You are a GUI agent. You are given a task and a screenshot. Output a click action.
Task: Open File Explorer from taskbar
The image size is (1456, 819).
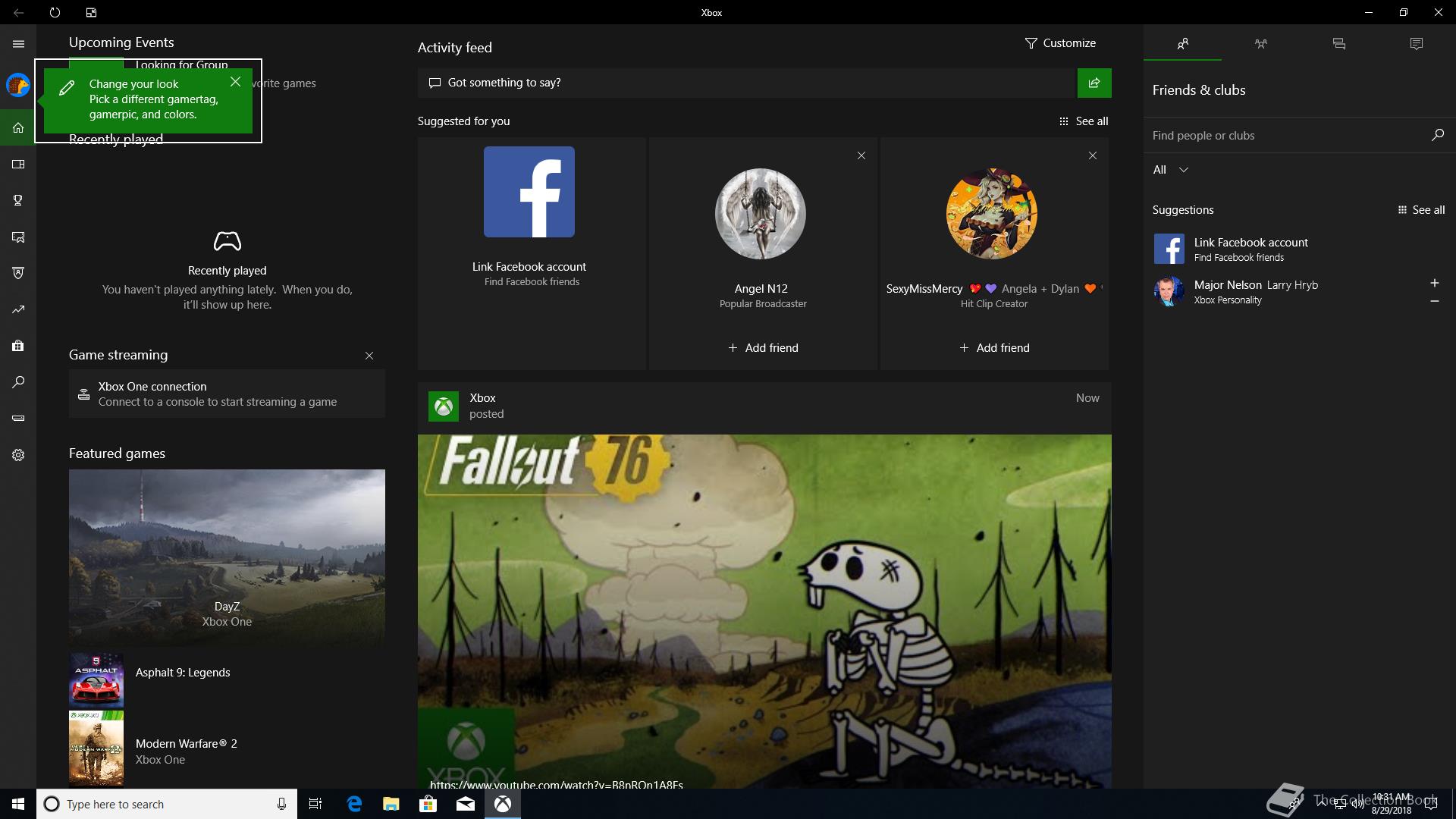tap(391, 804)
